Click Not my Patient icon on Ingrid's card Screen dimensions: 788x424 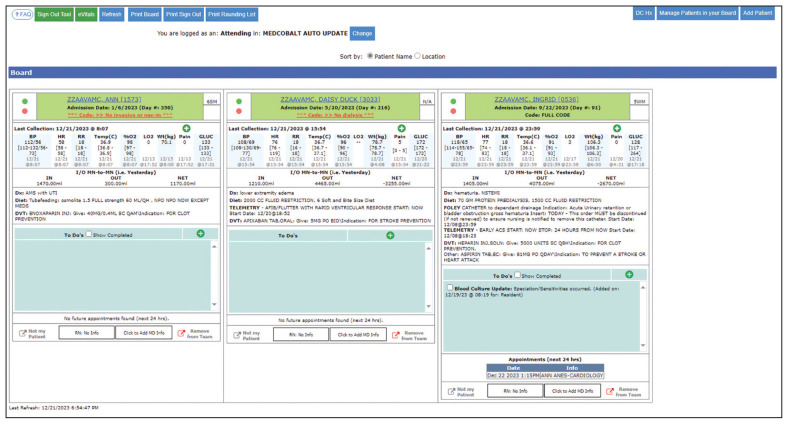pyautogui.click(x=452, y=391)
